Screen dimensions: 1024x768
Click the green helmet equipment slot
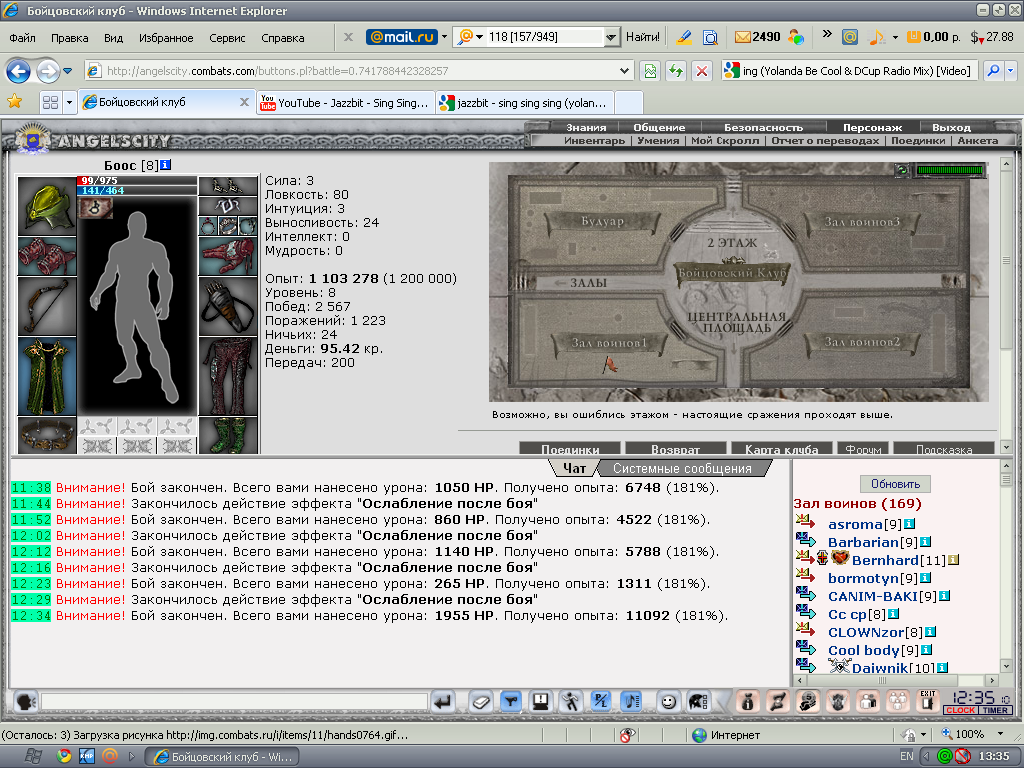point(47,206)
